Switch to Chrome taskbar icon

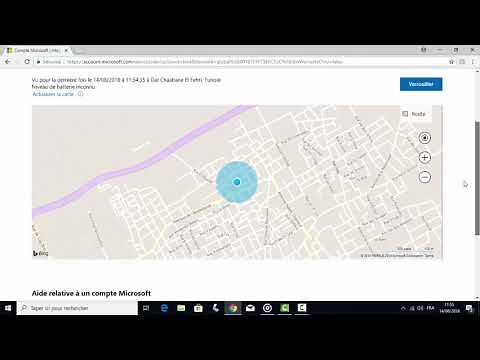coord(233,308)
